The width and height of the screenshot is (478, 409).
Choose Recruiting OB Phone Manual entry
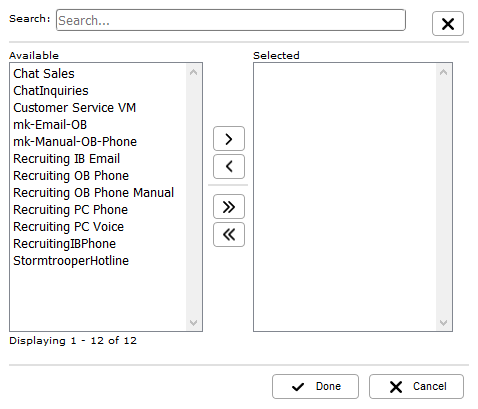pyautogui.click(x=98, y=192)
